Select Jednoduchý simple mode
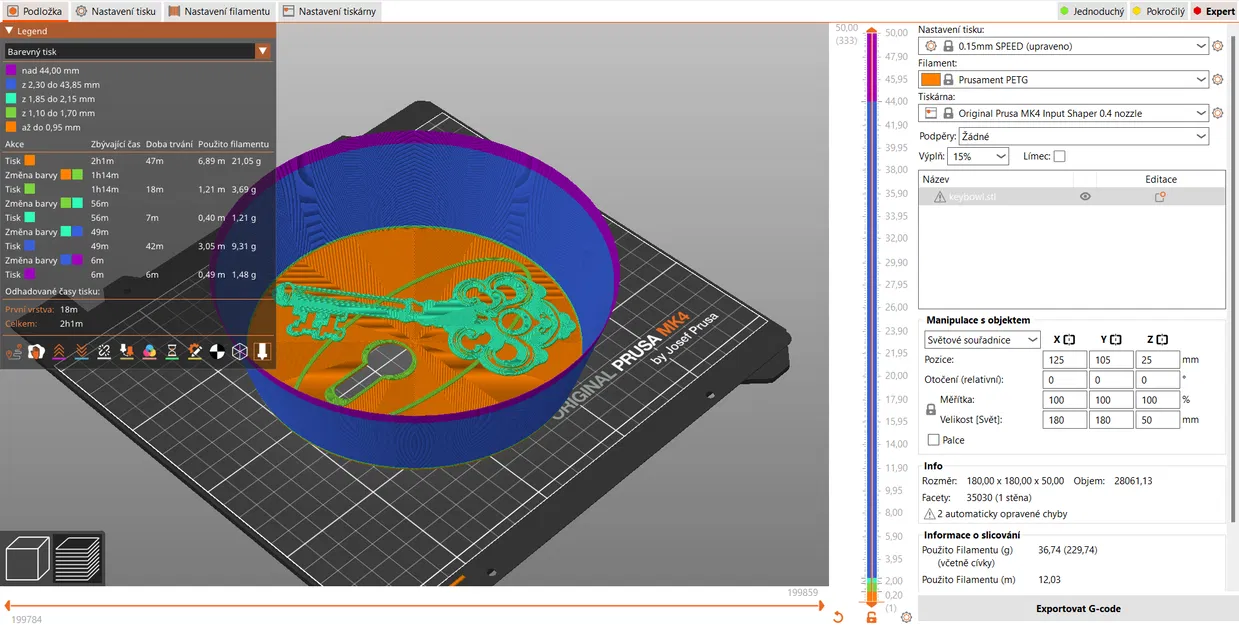 click(x=1092, y=11)
